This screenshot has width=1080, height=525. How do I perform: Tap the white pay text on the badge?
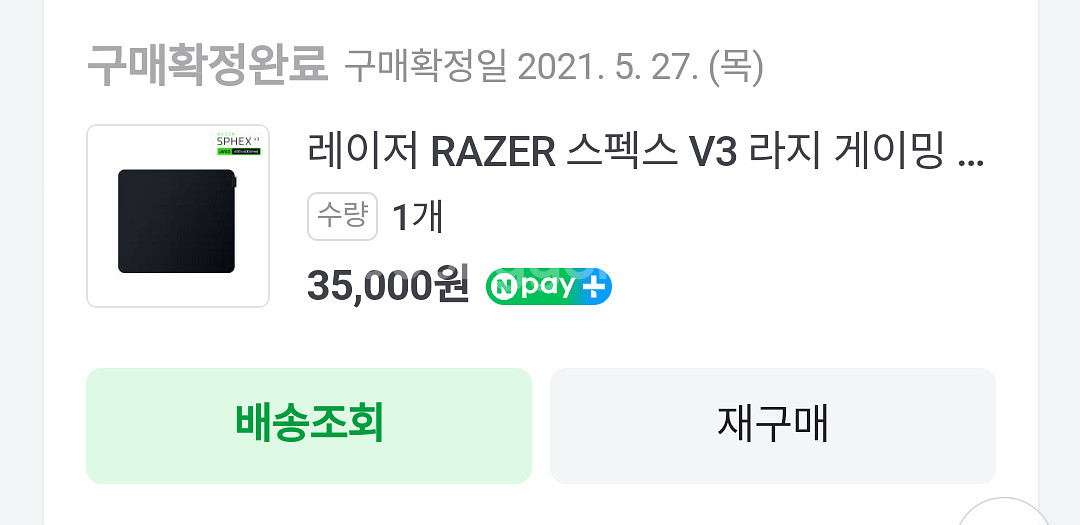(x=548, y=287)
